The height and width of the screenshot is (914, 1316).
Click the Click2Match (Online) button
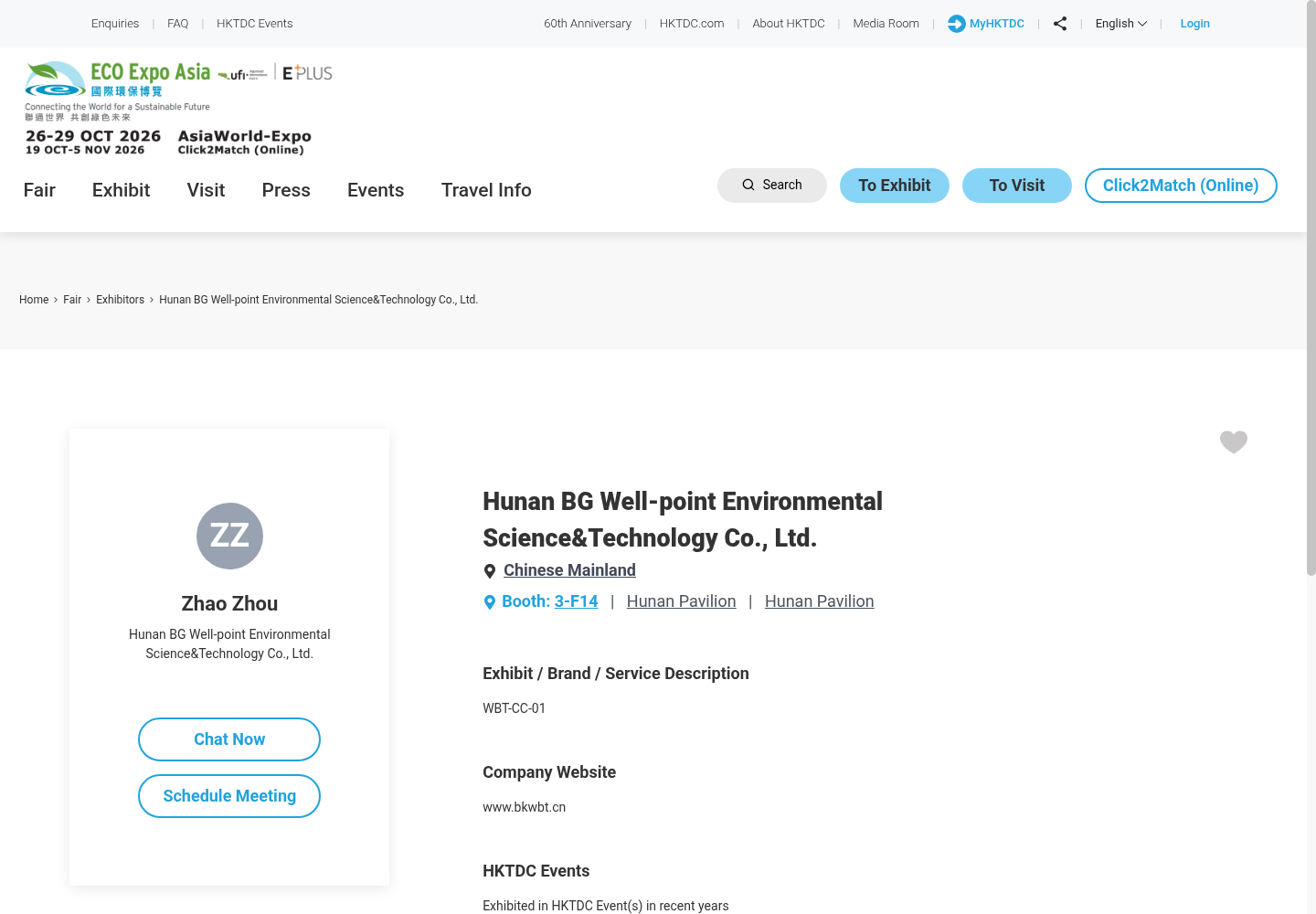pos(1181,186)
